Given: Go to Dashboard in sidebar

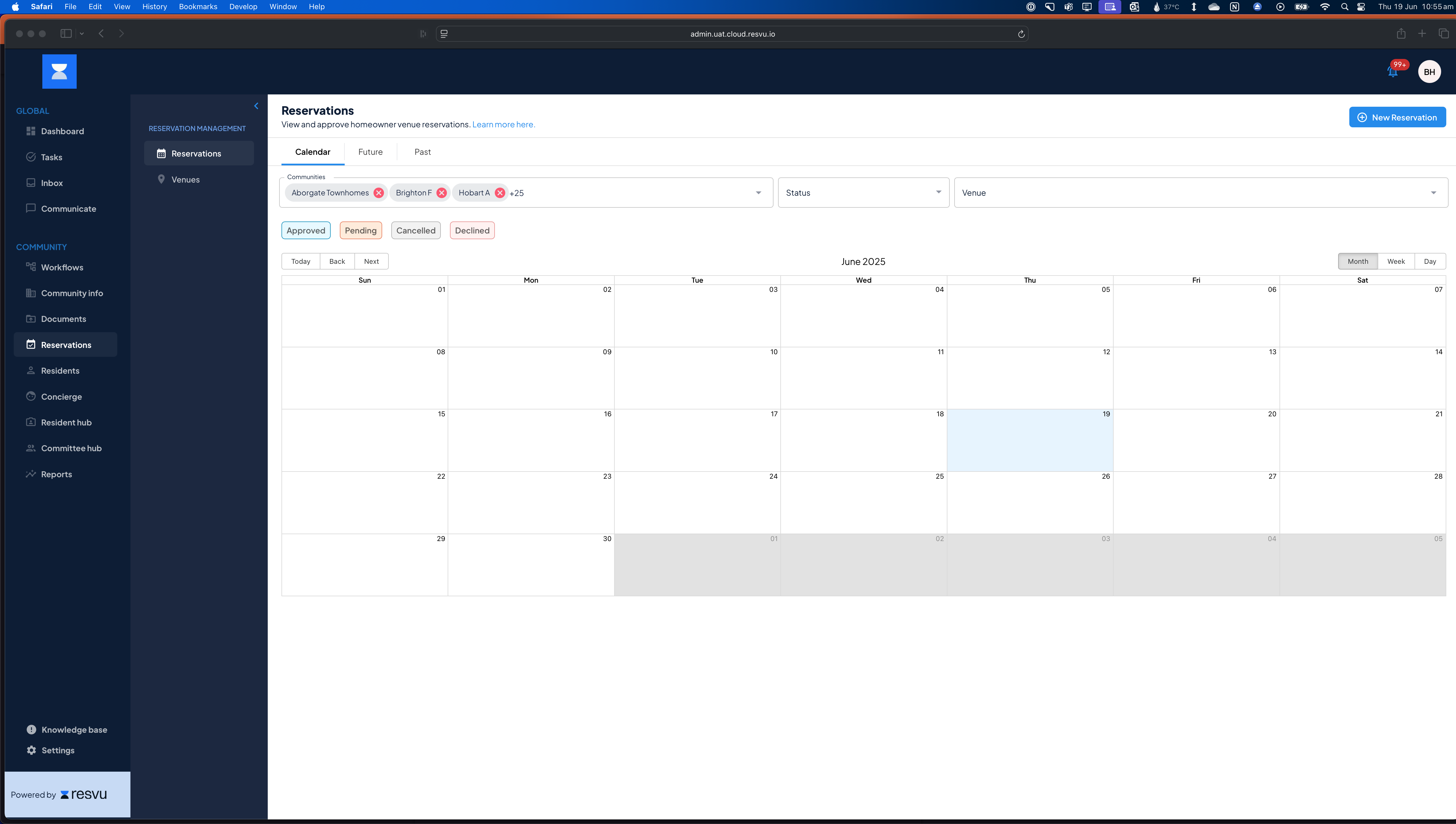Looking at the screenshot, I should [x=62, y=131].
